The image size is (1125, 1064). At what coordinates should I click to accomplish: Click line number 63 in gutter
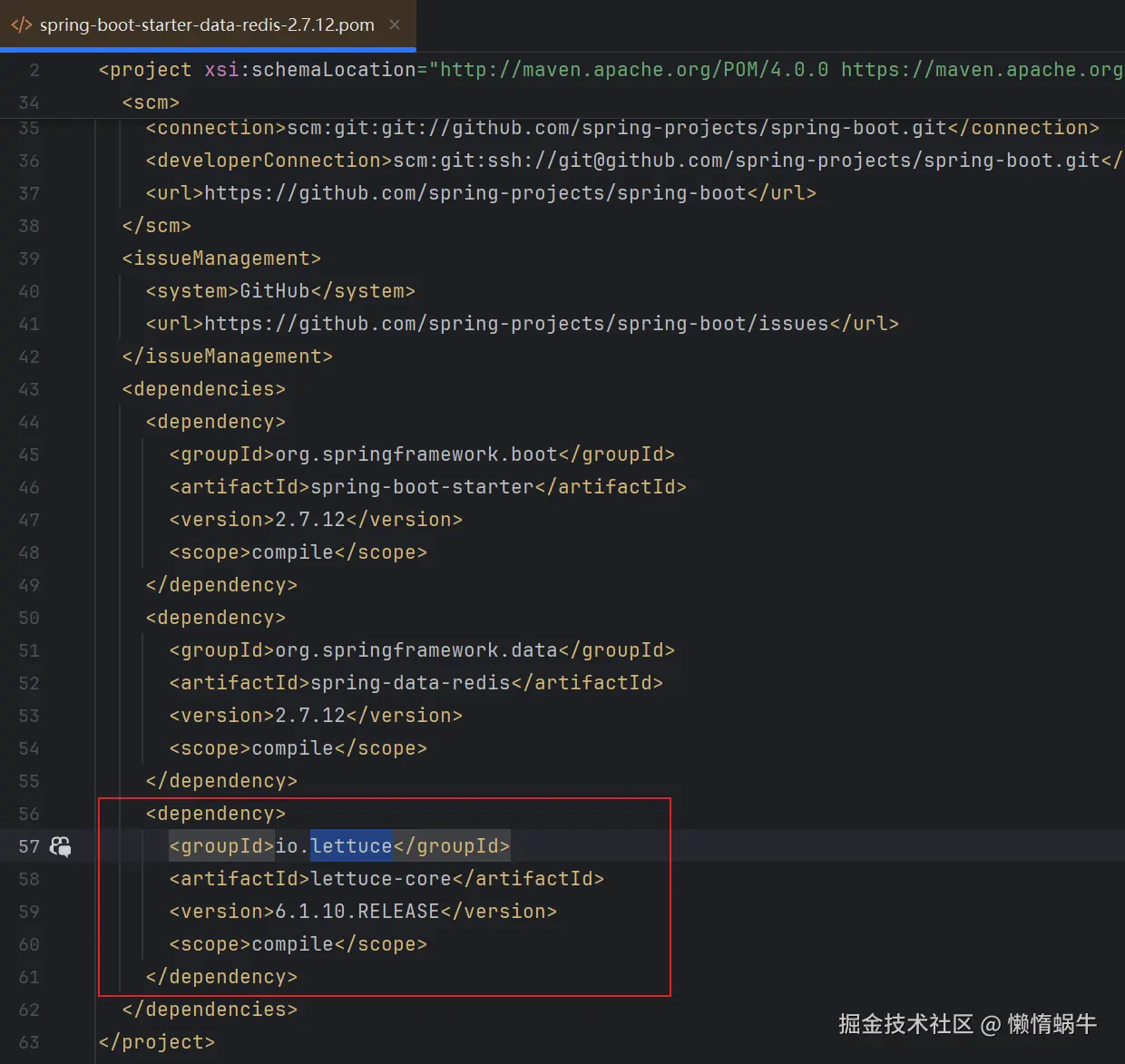point(29,1042)
